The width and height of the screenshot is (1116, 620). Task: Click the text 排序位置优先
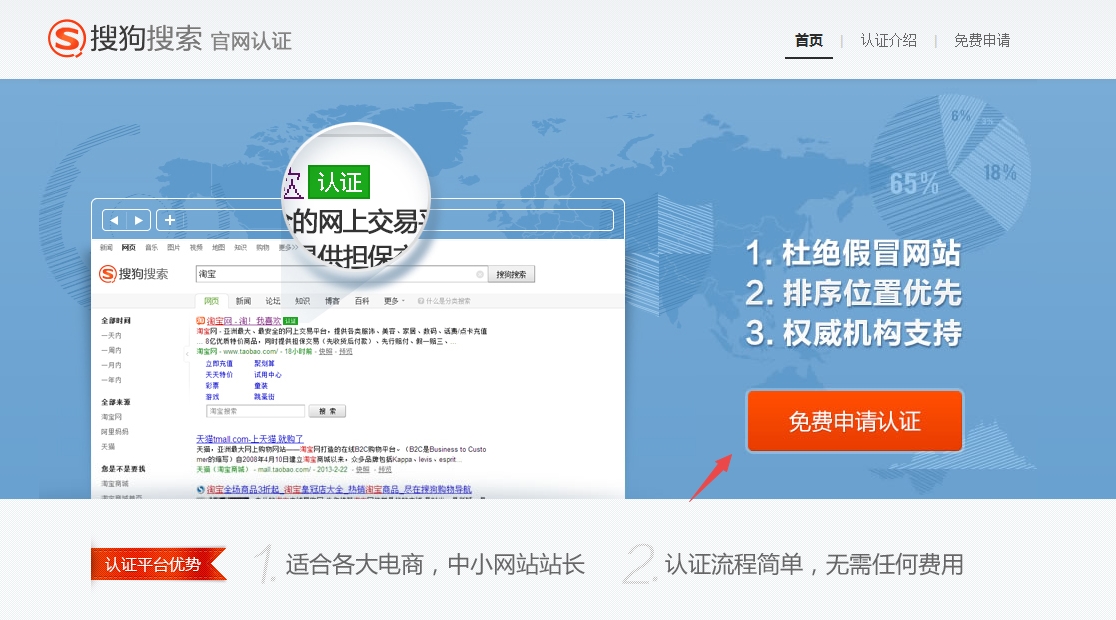tap(872, 293)
